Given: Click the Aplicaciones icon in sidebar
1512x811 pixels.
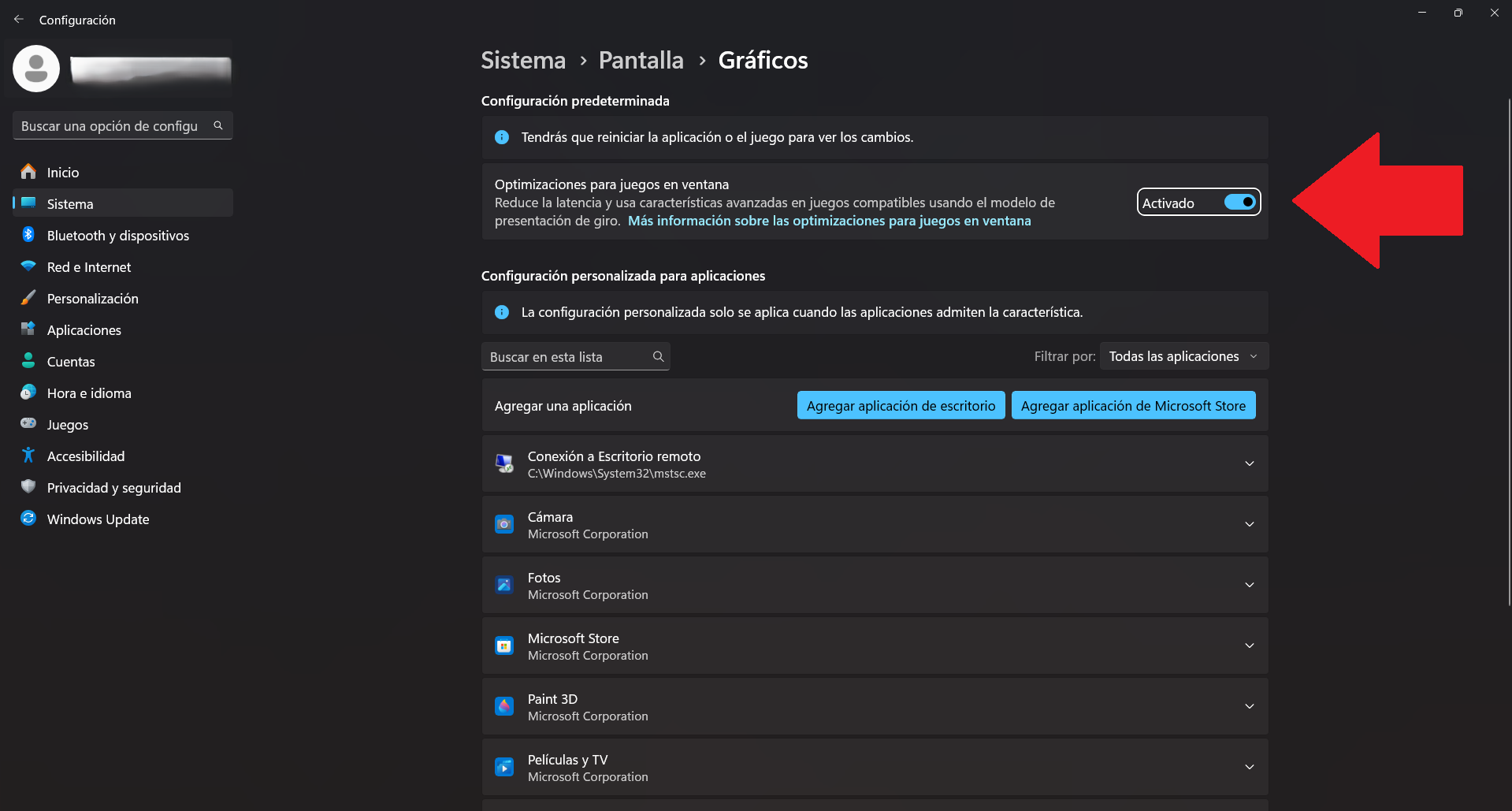Looking at the screenshot, I should tap(28, 329).
